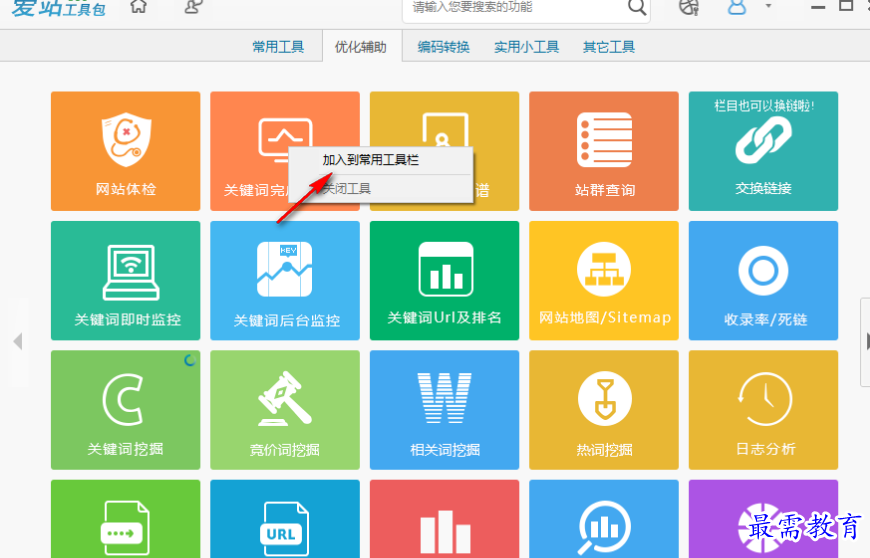
Task: Open the 网站体检 site checkup tile
Action: coord(125,151)
